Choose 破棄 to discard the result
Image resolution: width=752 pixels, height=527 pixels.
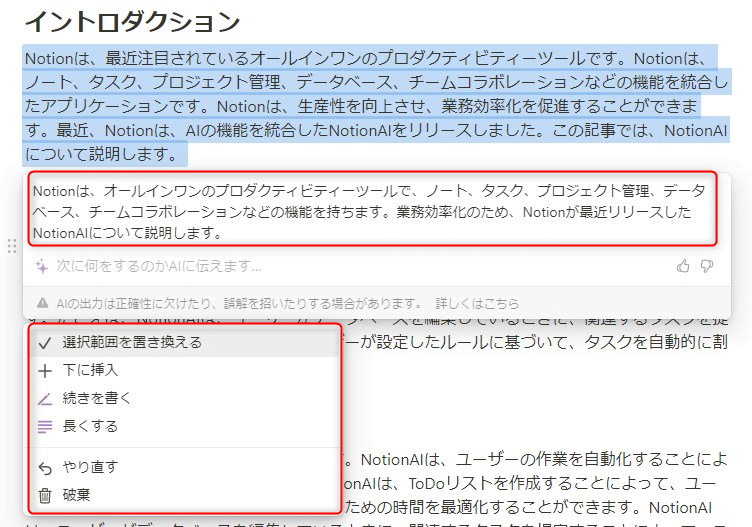[185, 495]
